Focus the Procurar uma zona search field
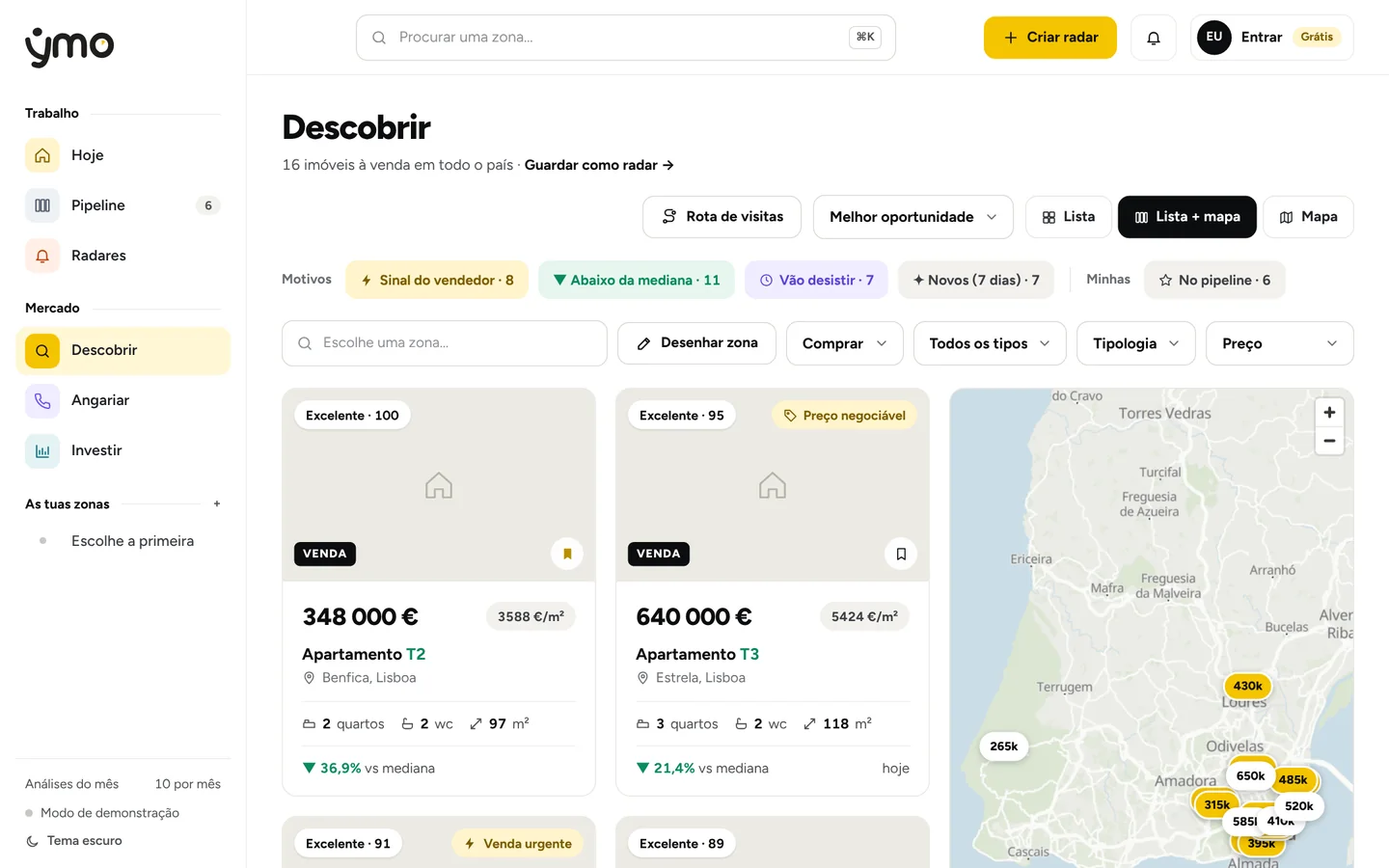Viewport: 1389px width, 868px height. pos(625,38)
